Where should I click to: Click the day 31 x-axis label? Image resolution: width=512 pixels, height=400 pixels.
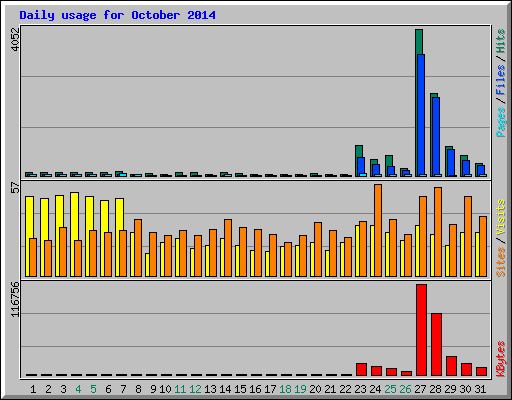click(x=480, y=389)
